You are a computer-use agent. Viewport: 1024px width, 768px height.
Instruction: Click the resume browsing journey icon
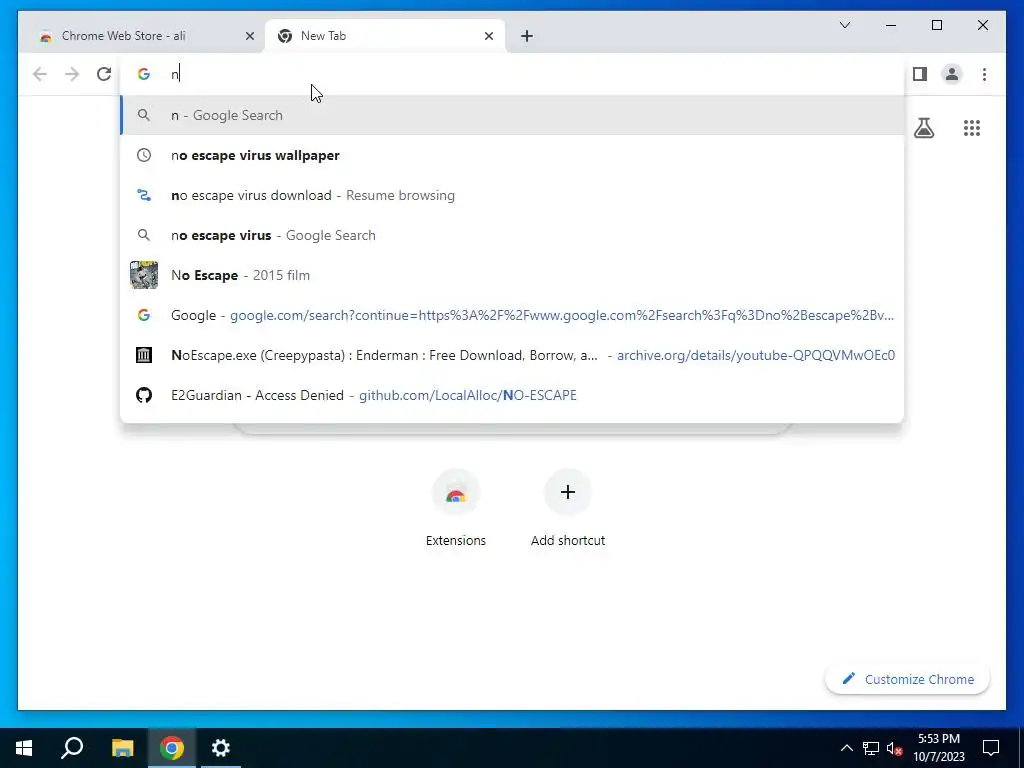coord(144,195)
